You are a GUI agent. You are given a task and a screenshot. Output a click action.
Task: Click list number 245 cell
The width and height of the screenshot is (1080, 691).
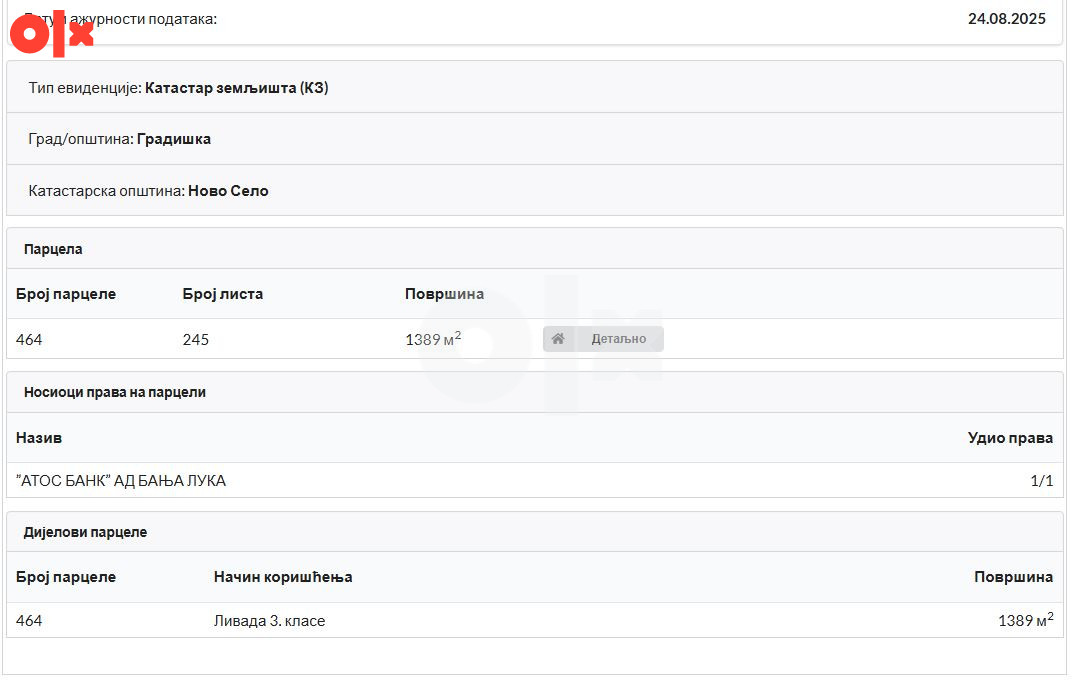(x=196, y=340)
